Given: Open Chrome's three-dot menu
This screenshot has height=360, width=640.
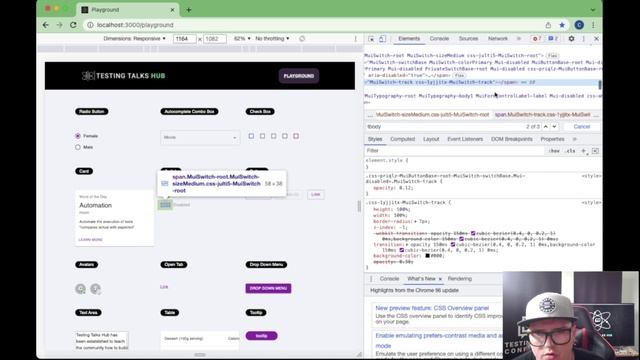Looking at the screenshot, I should tap(593, 25).
